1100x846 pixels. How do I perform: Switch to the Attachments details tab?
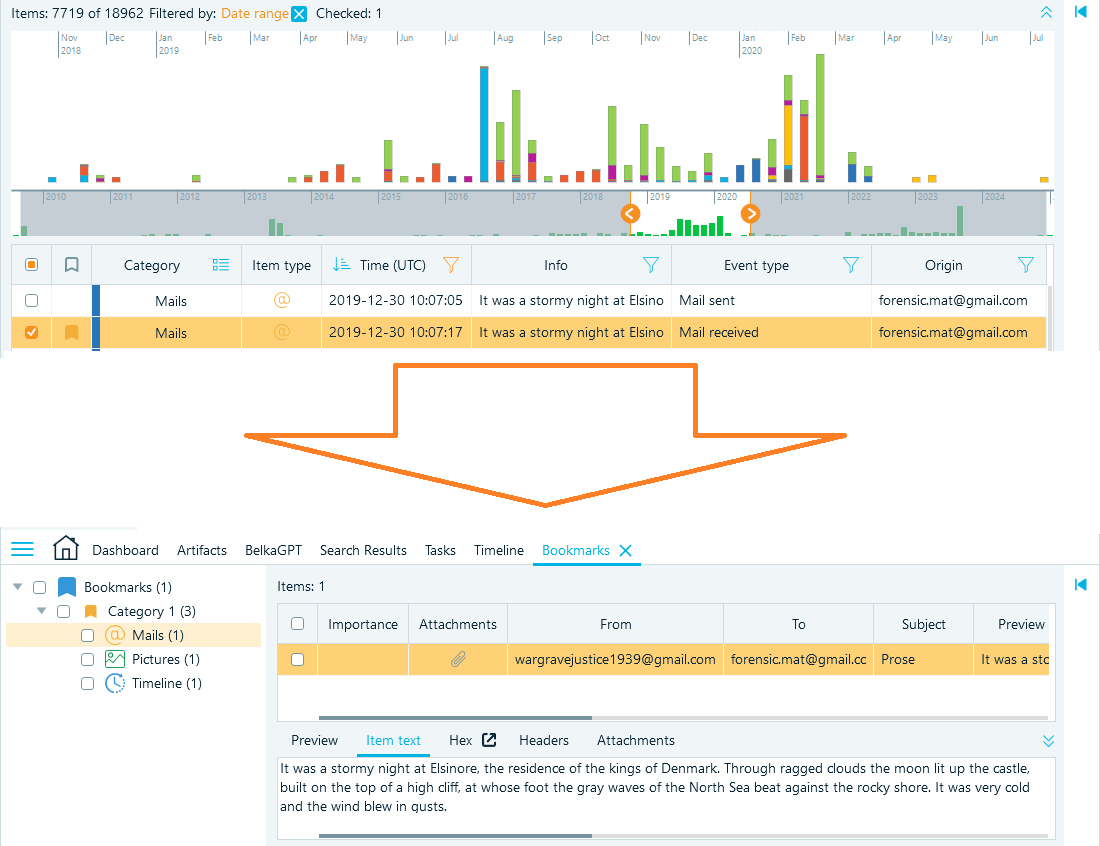click(x=636, y=741)
